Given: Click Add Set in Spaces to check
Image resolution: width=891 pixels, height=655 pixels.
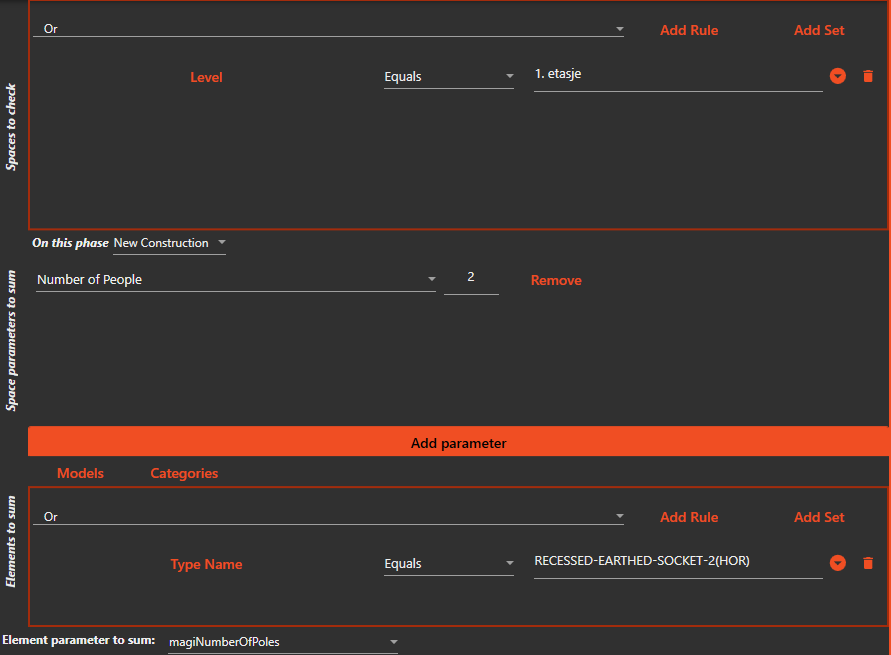Looking at the screenshot, I should [819, 30].
